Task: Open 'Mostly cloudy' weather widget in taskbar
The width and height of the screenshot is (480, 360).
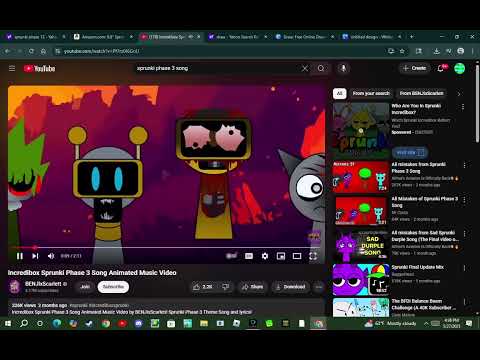Action: 390,323
